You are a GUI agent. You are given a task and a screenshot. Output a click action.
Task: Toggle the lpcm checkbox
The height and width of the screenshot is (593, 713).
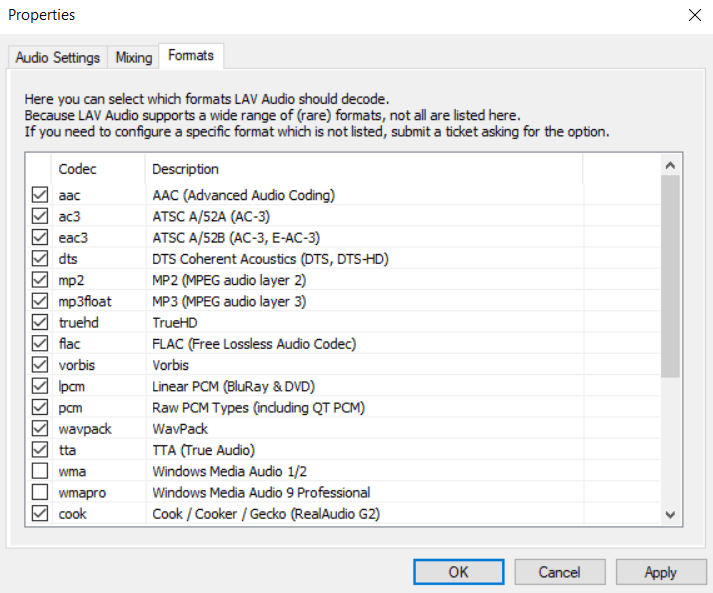tap(40, 386)
